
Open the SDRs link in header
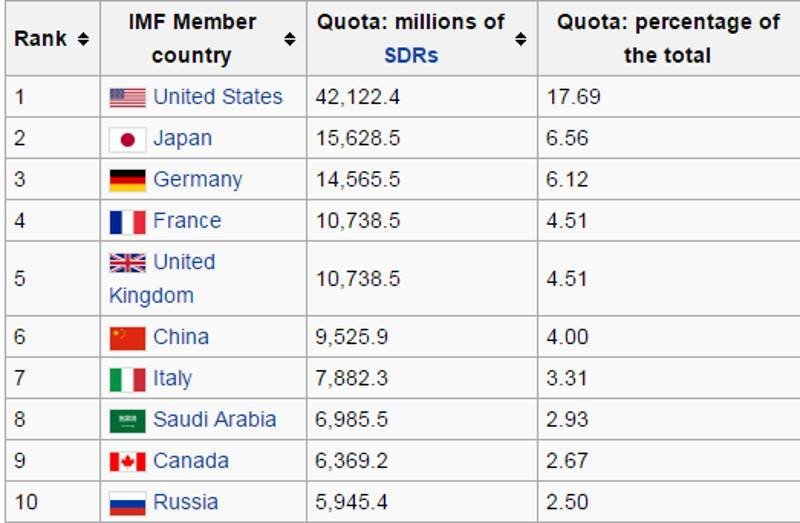[411, 55]
